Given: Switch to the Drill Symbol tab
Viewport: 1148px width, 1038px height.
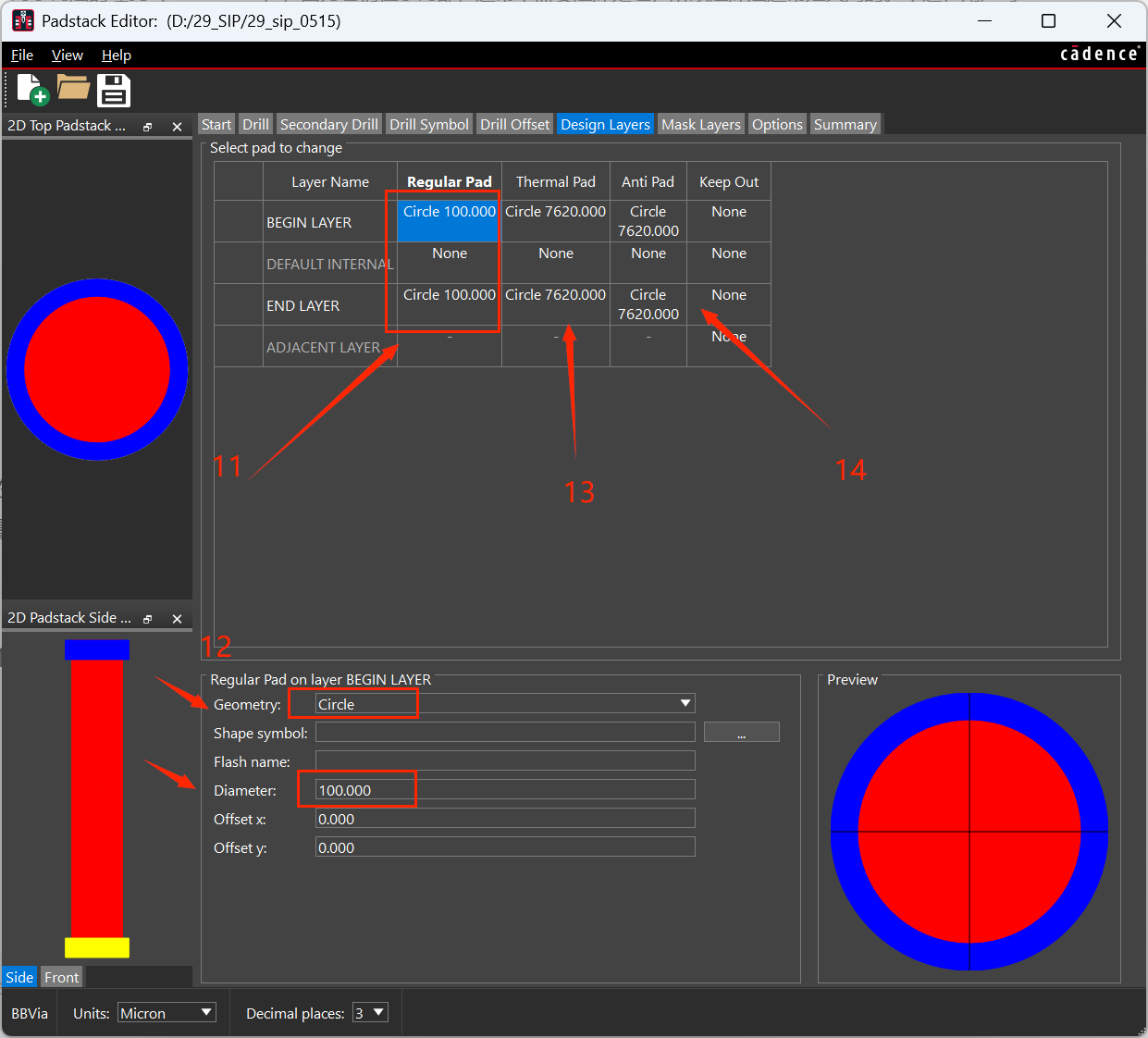Looking at the screenshot, I should pyautogui.click(x=429, y=124).
